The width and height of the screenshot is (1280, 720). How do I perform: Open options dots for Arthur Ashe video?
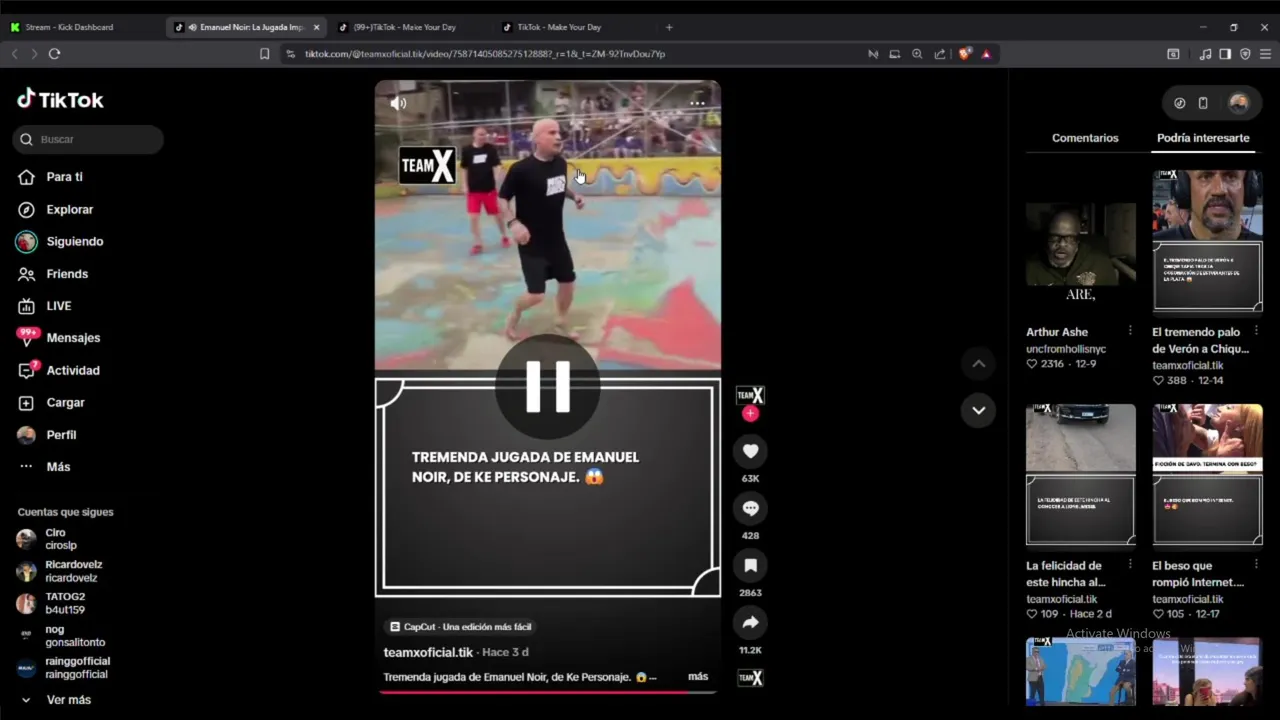coord(1130,331)
